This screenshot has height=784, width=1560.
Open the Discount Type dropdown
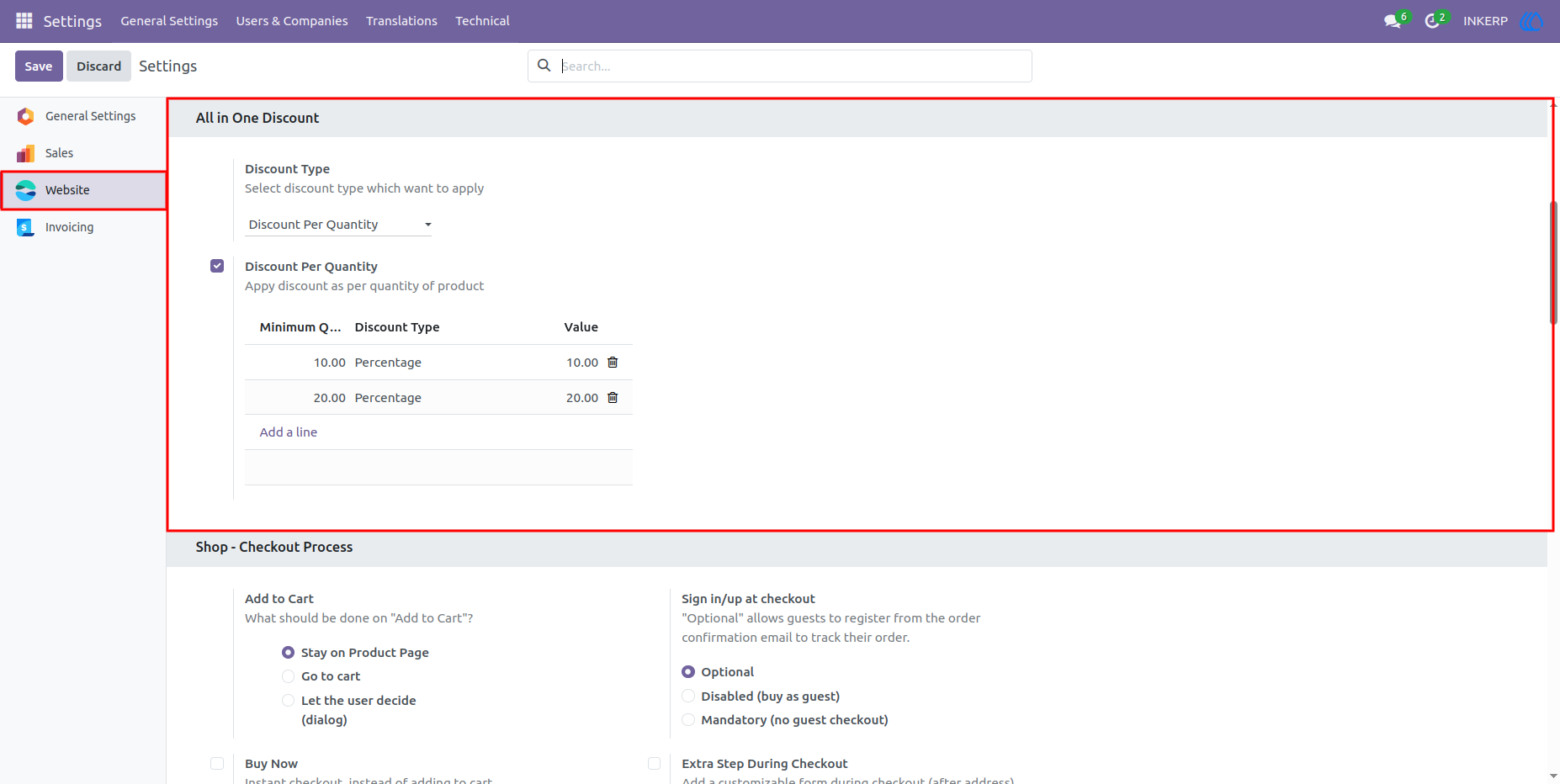tap(338, 225)
